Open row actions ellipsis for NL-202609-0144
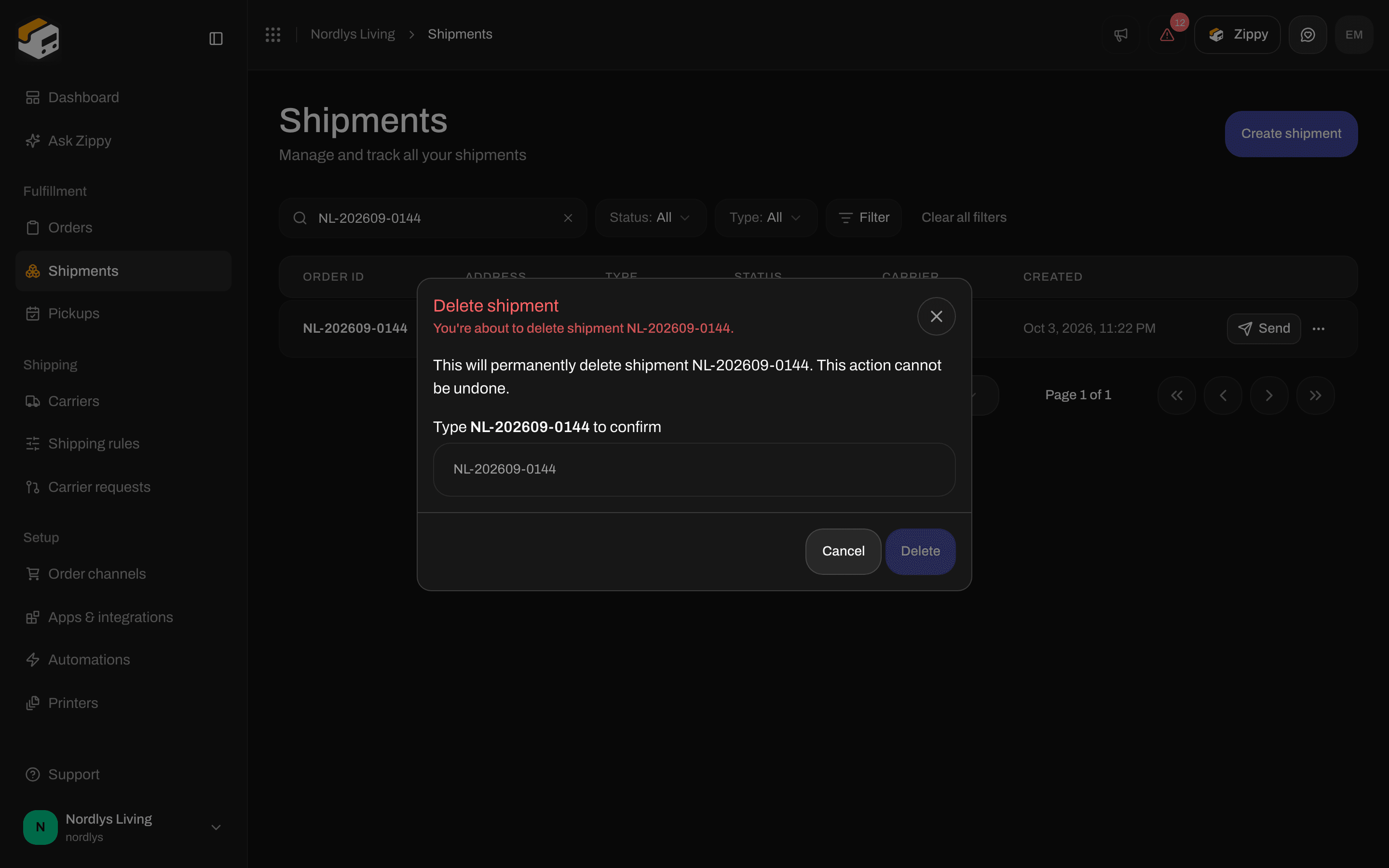Viewport: 1389px width, 868px height. tap(1319, 329)
